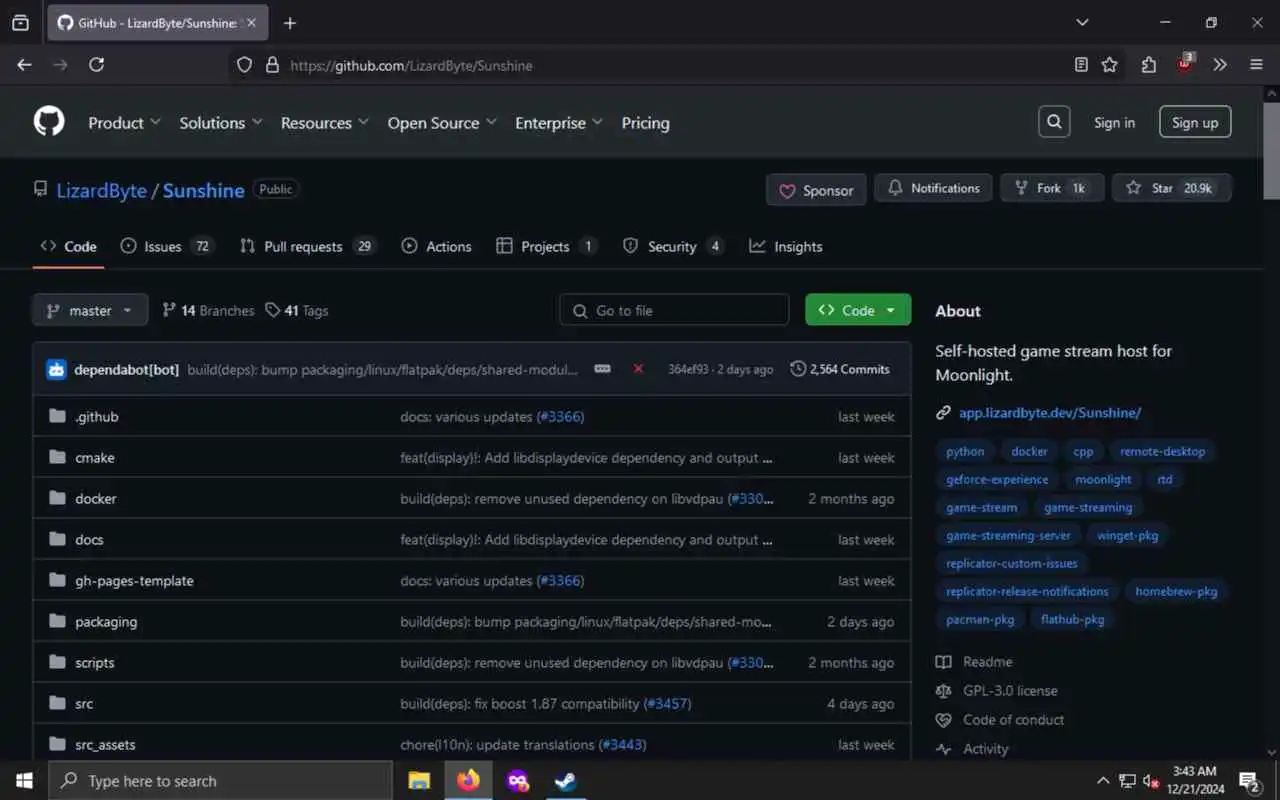Open the purple mask app in taskbar

(517, 781)
